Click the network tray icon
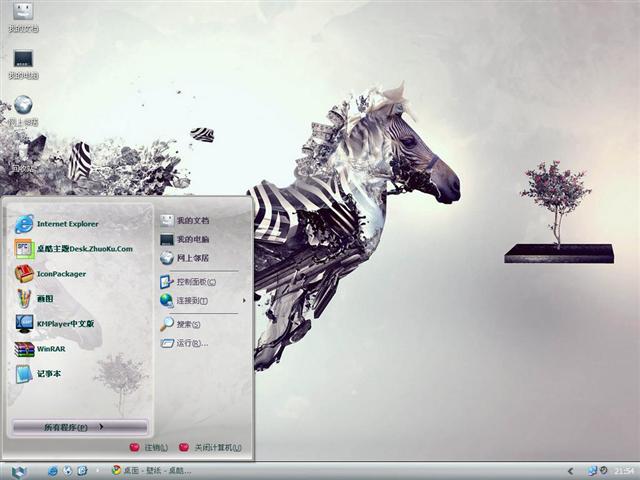This screenshot has width=640, height=480. coord(592,471)
